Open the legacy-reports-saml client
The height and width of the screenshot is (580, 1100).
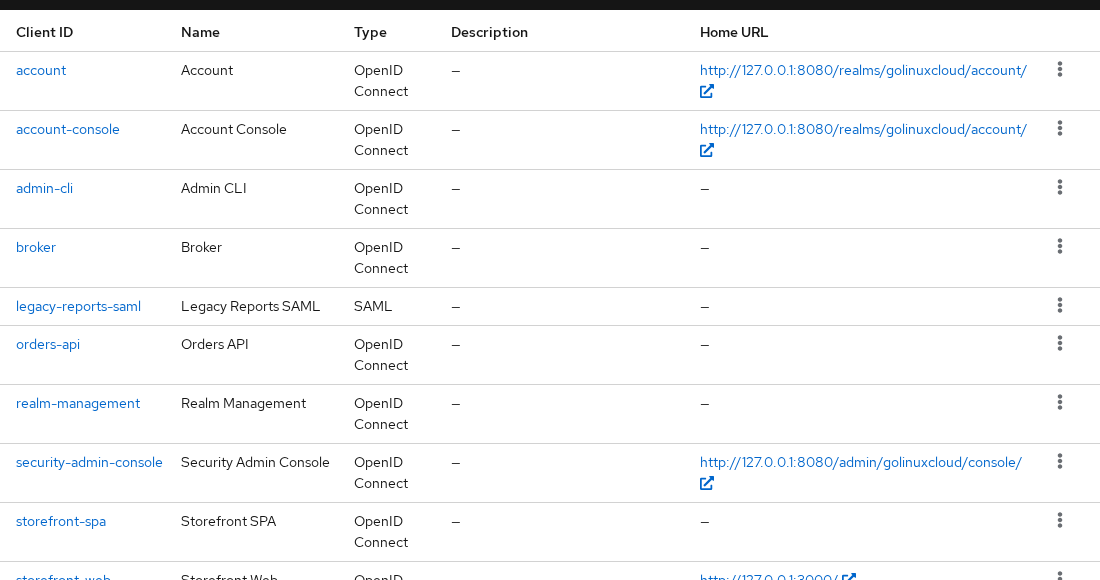coord(79,306)
